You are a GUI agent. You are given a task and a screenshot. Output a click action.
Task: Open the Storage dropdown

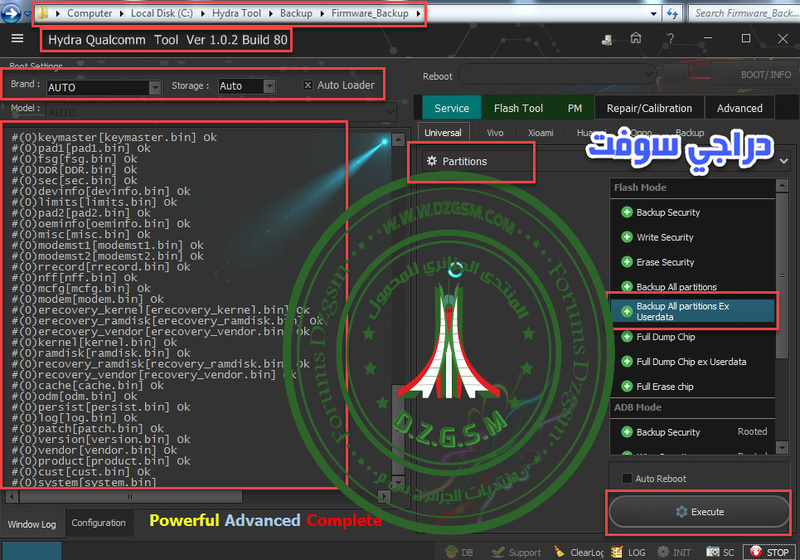269,87
